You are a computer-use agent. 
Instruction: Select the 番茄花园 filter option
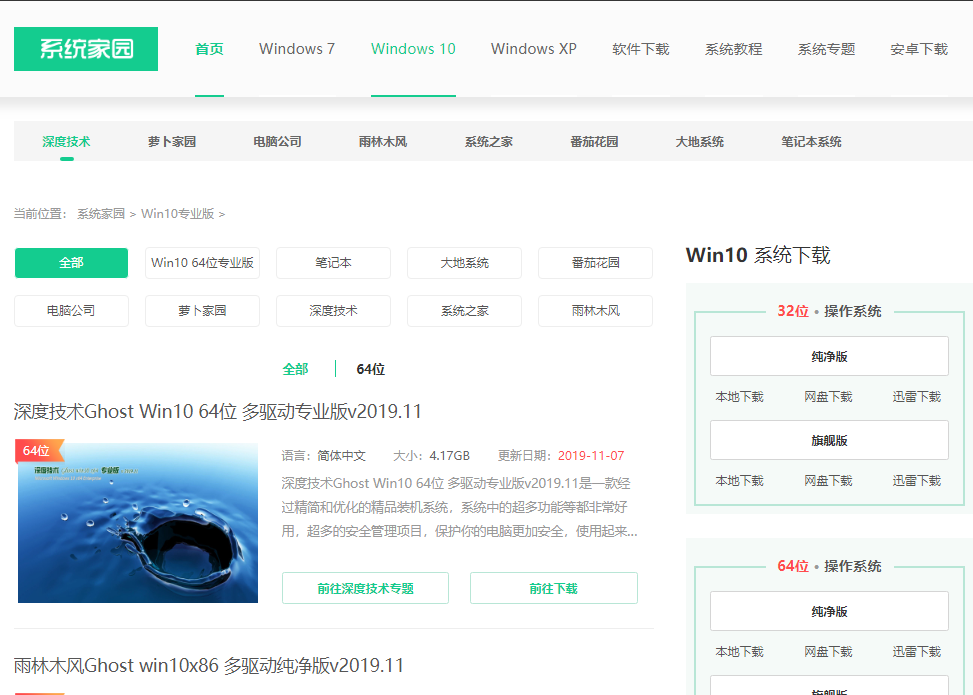595,262
